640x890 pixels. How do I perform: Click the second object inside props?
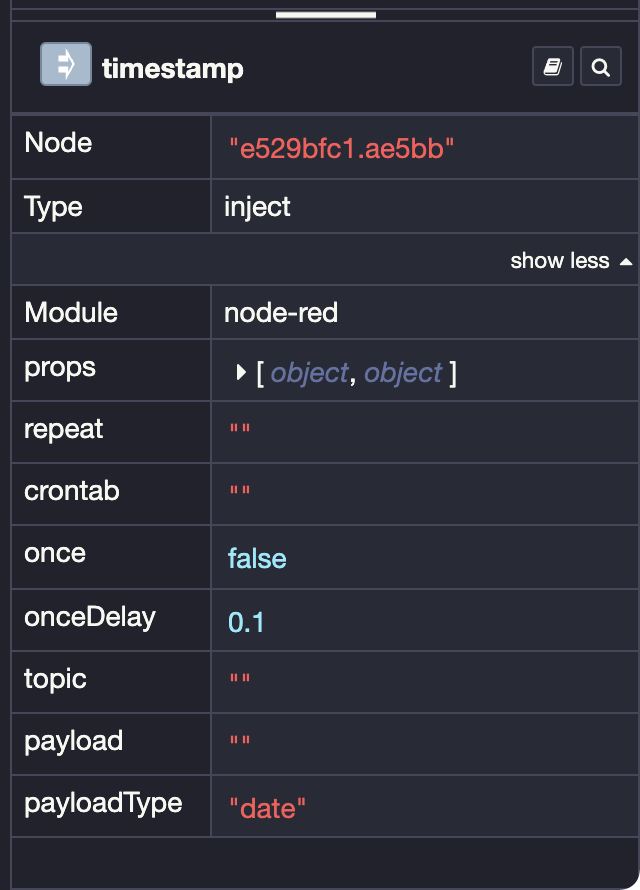[403, 372]
